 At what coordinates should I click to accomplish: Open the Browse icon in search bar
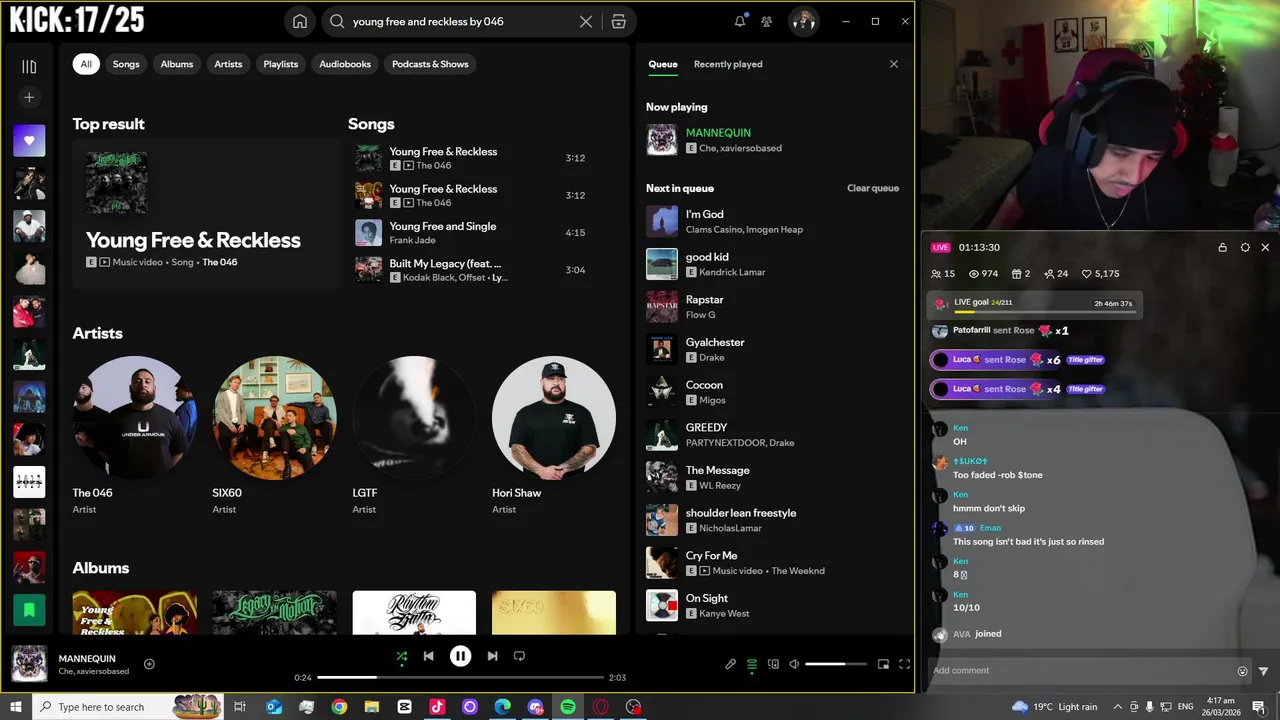(x=618, y=21)
